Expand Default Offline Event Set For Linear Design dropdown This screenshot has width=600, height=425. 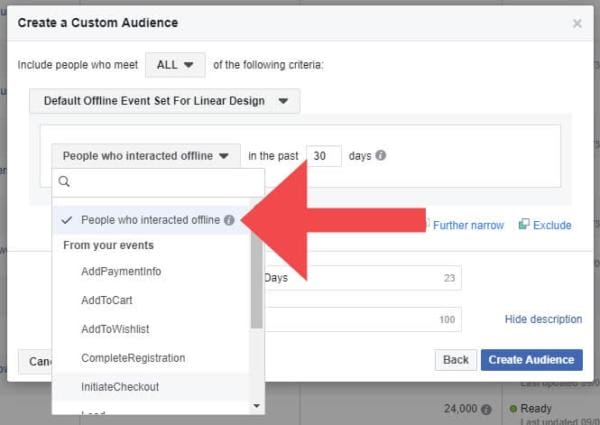165,101
